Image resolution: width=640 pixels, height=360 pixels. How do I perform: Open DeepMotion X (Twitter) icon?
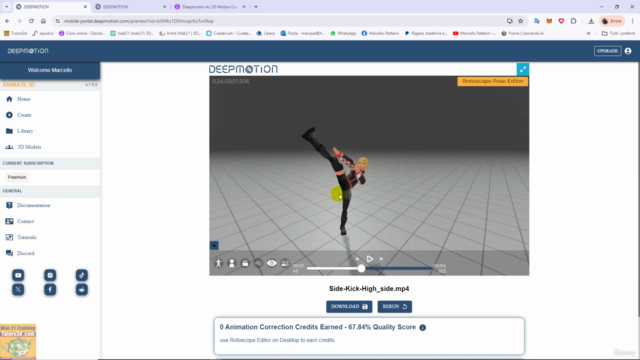tap(18, 289)
